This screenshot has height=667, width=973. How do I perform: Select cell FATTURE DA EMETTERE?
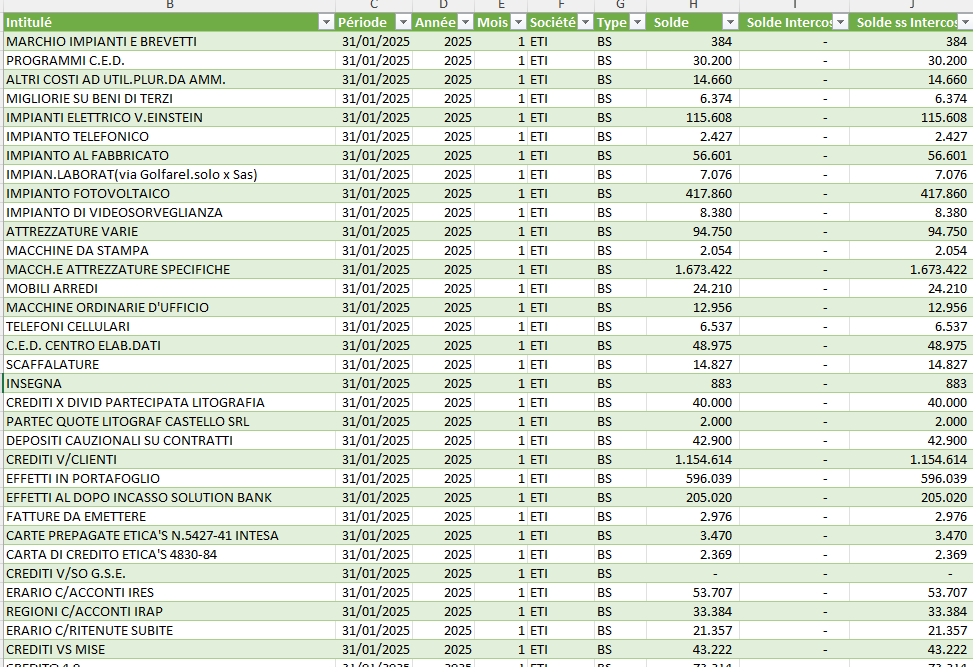[x=169, y=517]
